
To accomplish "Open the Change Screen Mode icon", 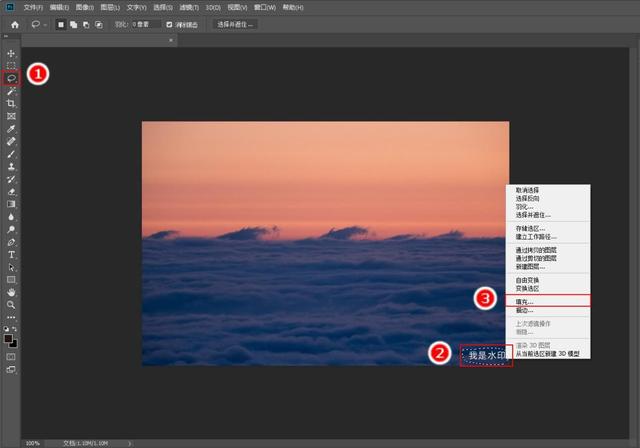I will (x=11, y=370).
